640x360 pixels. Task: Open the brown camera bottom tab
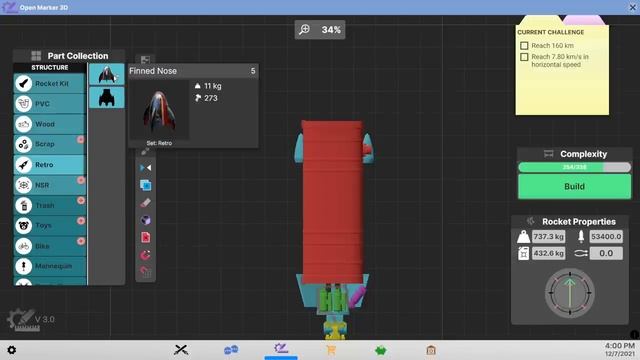tap(431, 350)
